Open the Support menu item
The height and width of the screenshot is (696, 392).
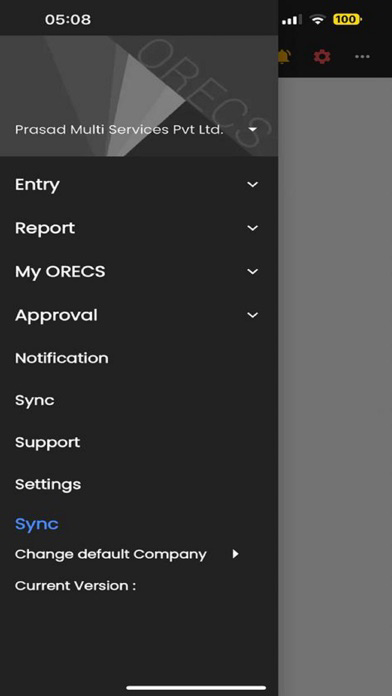[x=48, y=443]
